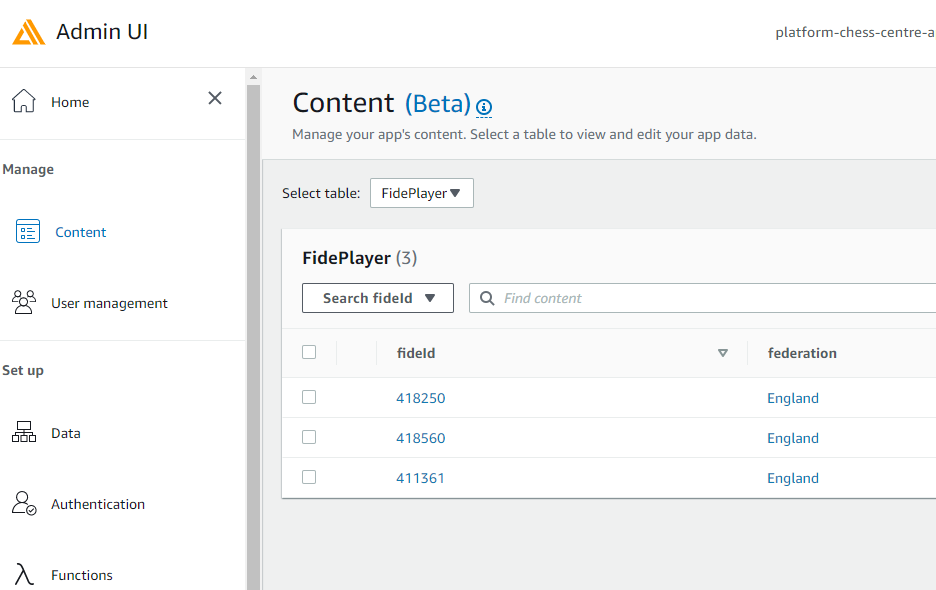Click the Amplify Admin UI logo
The image size is (936, 590).
pyautogui.click(x=28, y=31)
